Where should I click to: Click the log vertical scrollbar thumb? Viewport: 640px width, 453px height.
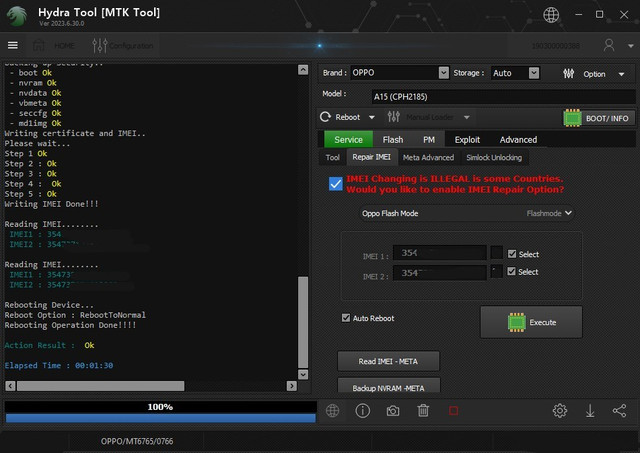(x=303, y=322)
